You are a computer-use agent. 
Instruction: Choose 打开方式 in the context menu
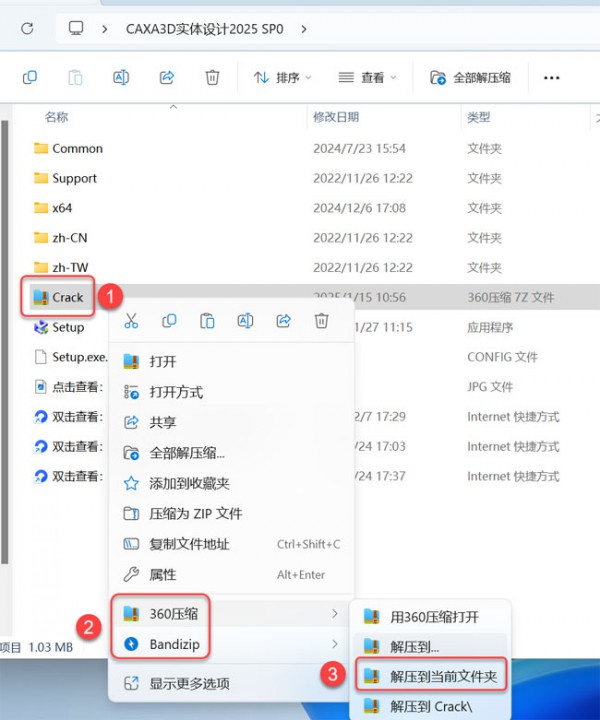coord(231,392)
